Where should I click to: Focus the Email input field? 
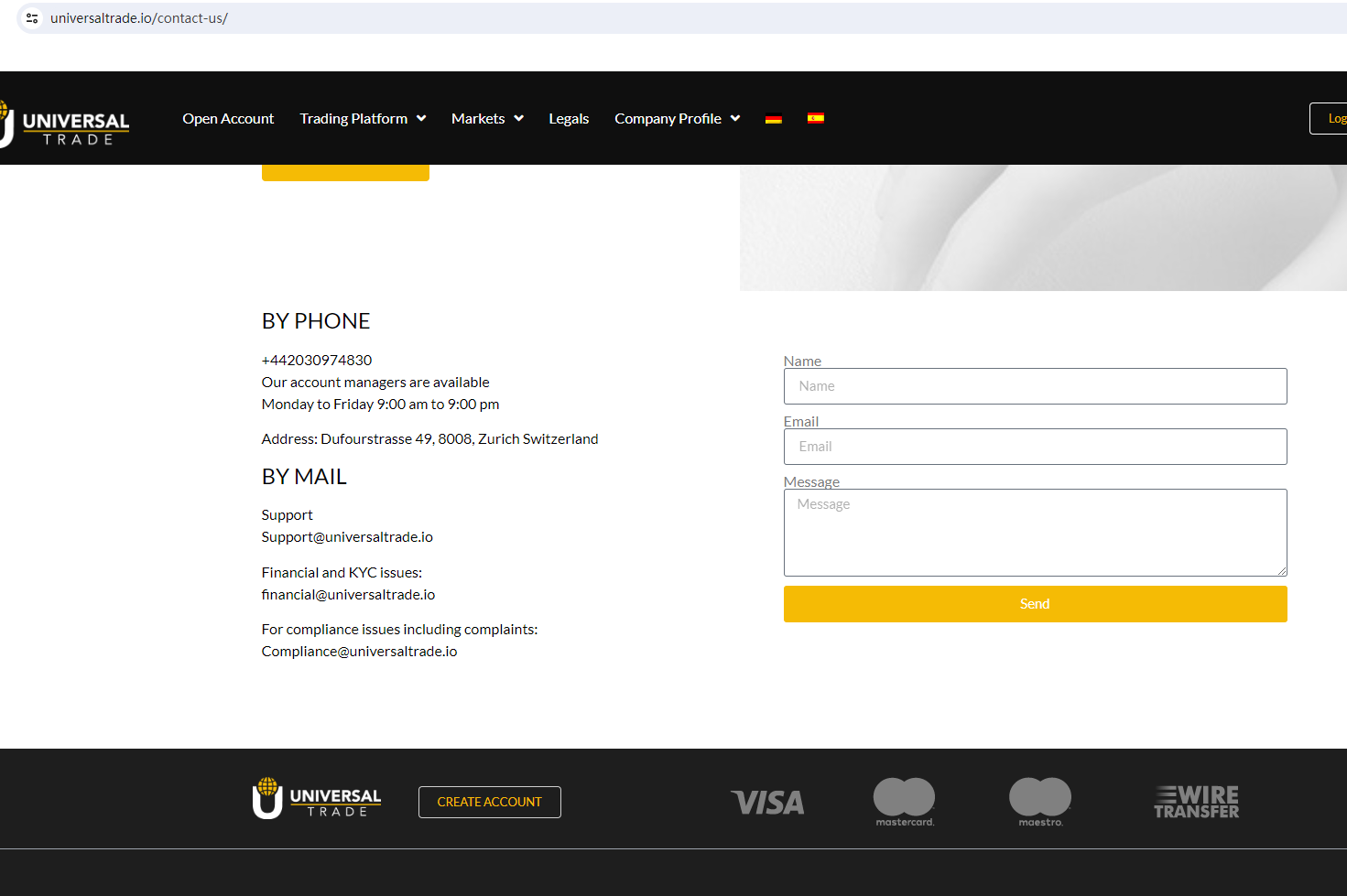pos(1035,447)
